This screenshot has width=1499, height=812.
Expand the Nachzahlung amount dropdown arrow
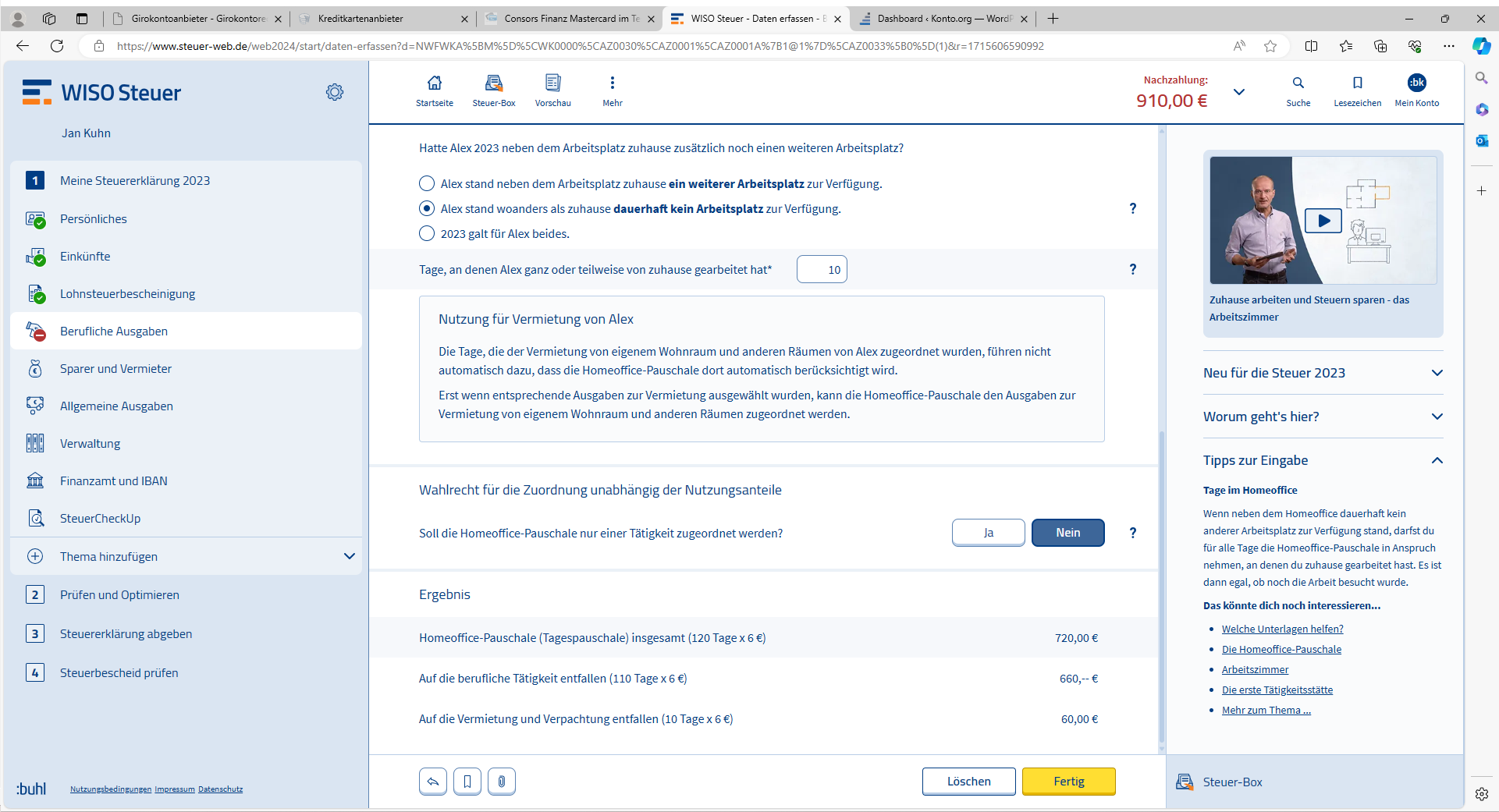[1239, 92]
